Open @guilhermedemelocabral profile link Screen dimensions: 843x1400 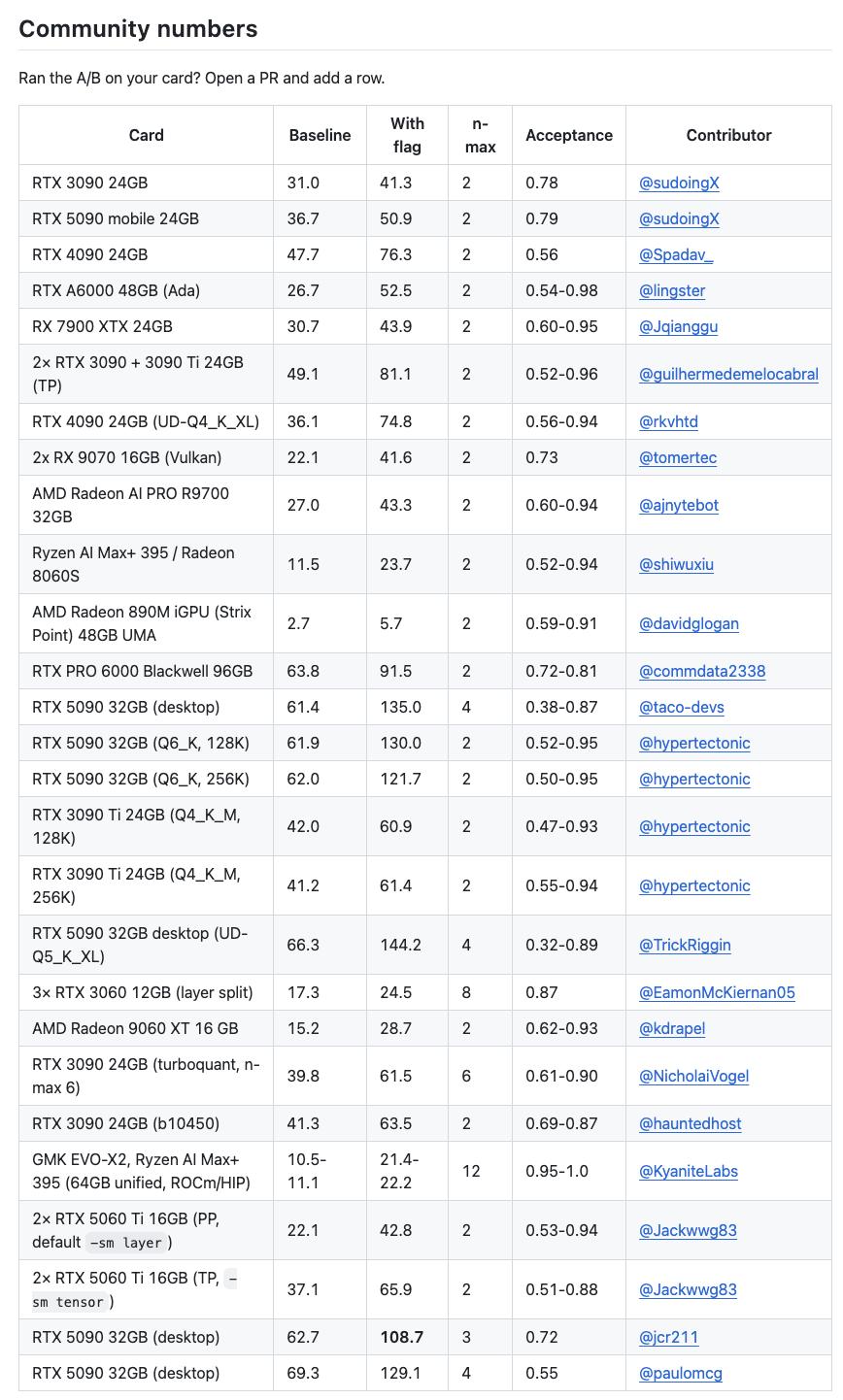pos(728,374)
